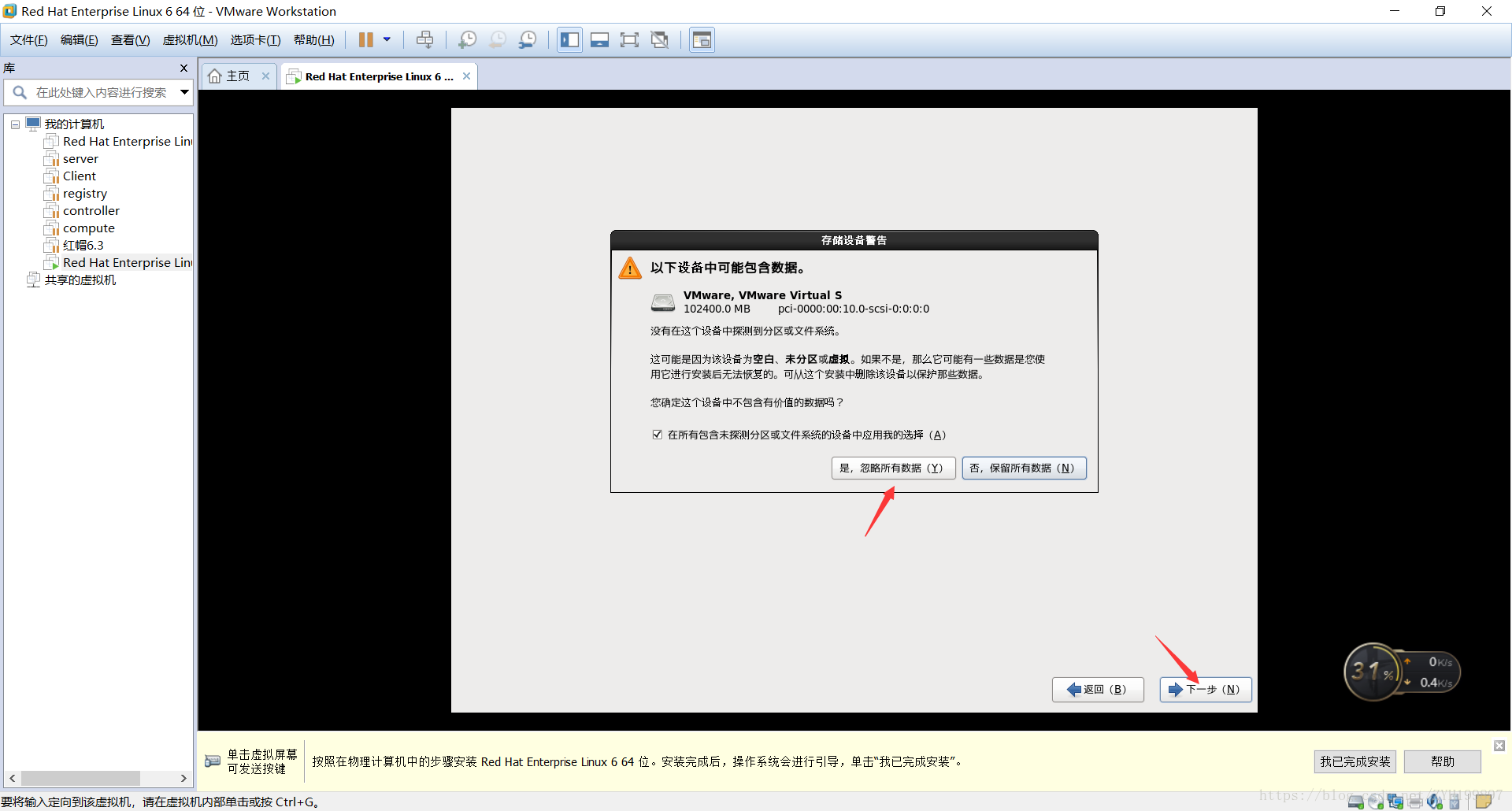Open the 虚拟机(M) menu
1512x811 pixels.
[x=191, y=40]
